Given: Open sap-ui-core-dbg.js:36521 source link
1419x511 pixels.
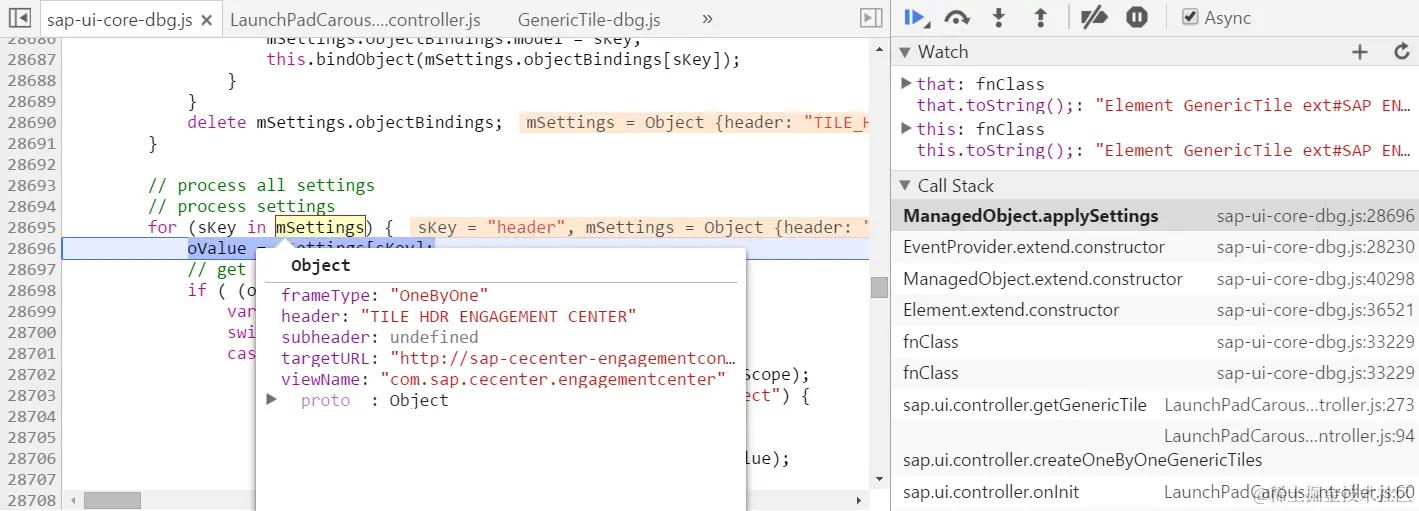Looking at the screenshot, I should click(x=1315, y=310).
